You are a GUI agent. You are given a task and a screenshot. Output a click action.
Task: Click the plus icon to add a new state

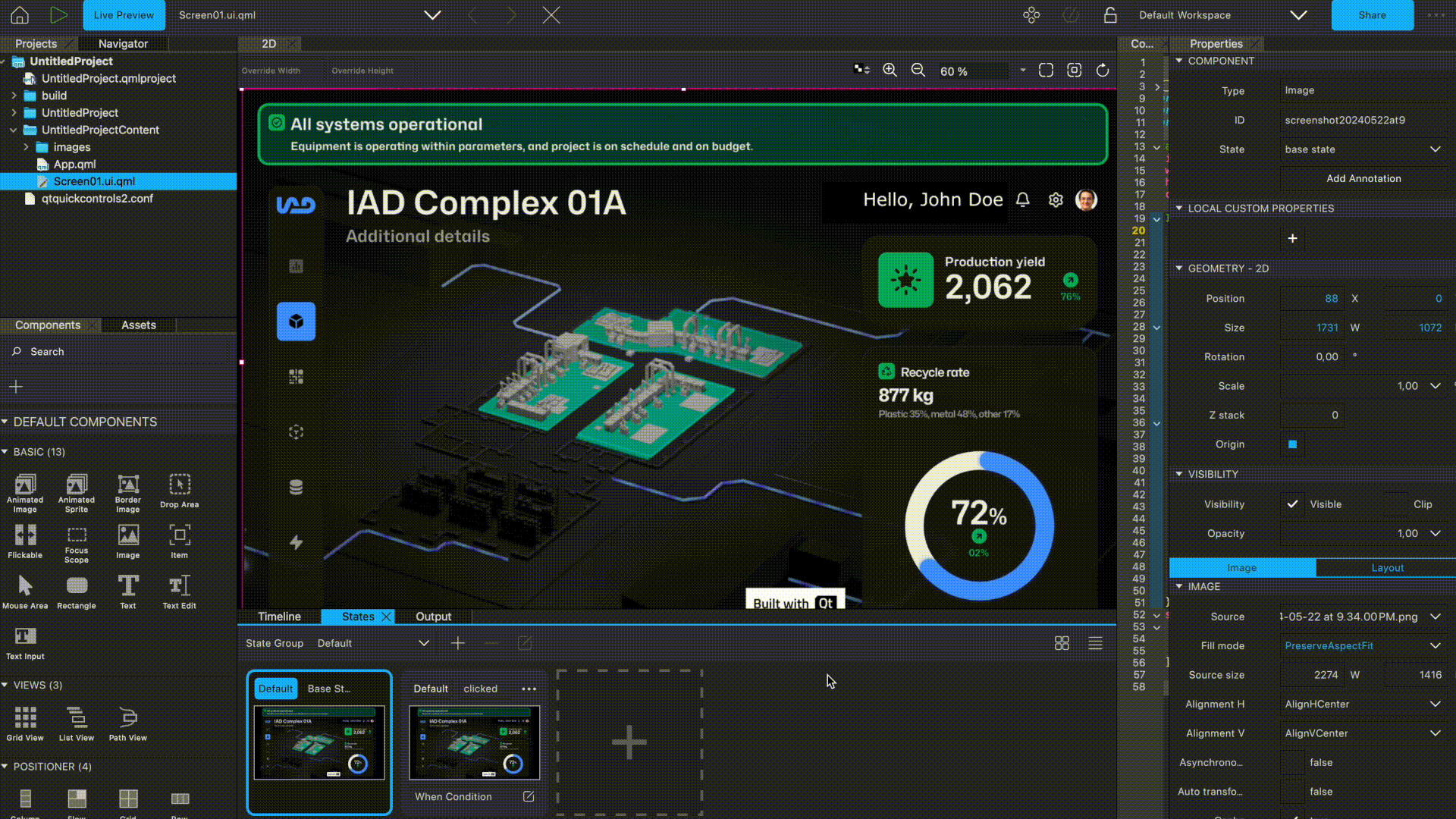click(458, 642)
